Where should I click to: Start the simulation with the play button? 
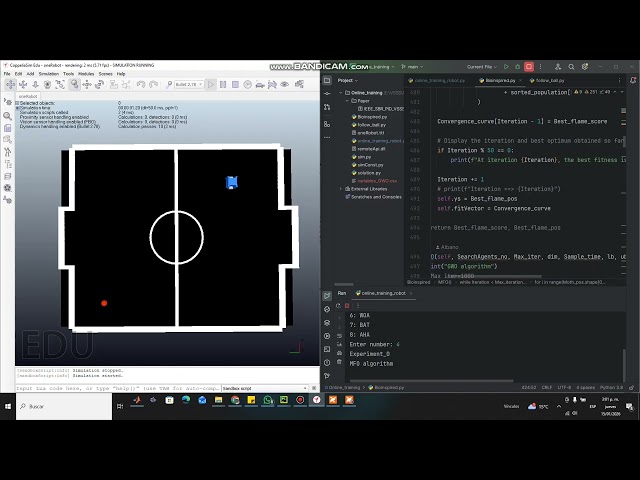(x=211, y=84)
